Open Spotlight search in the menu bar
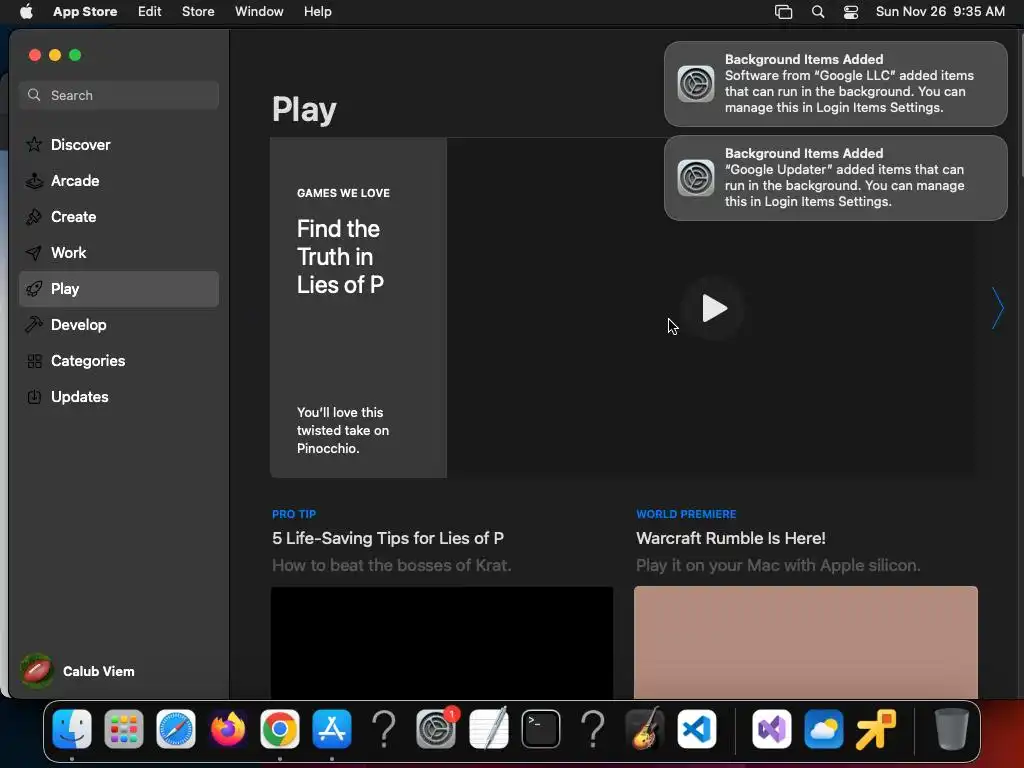This screenshot has height=768, width=1024. tap(818, 12)
